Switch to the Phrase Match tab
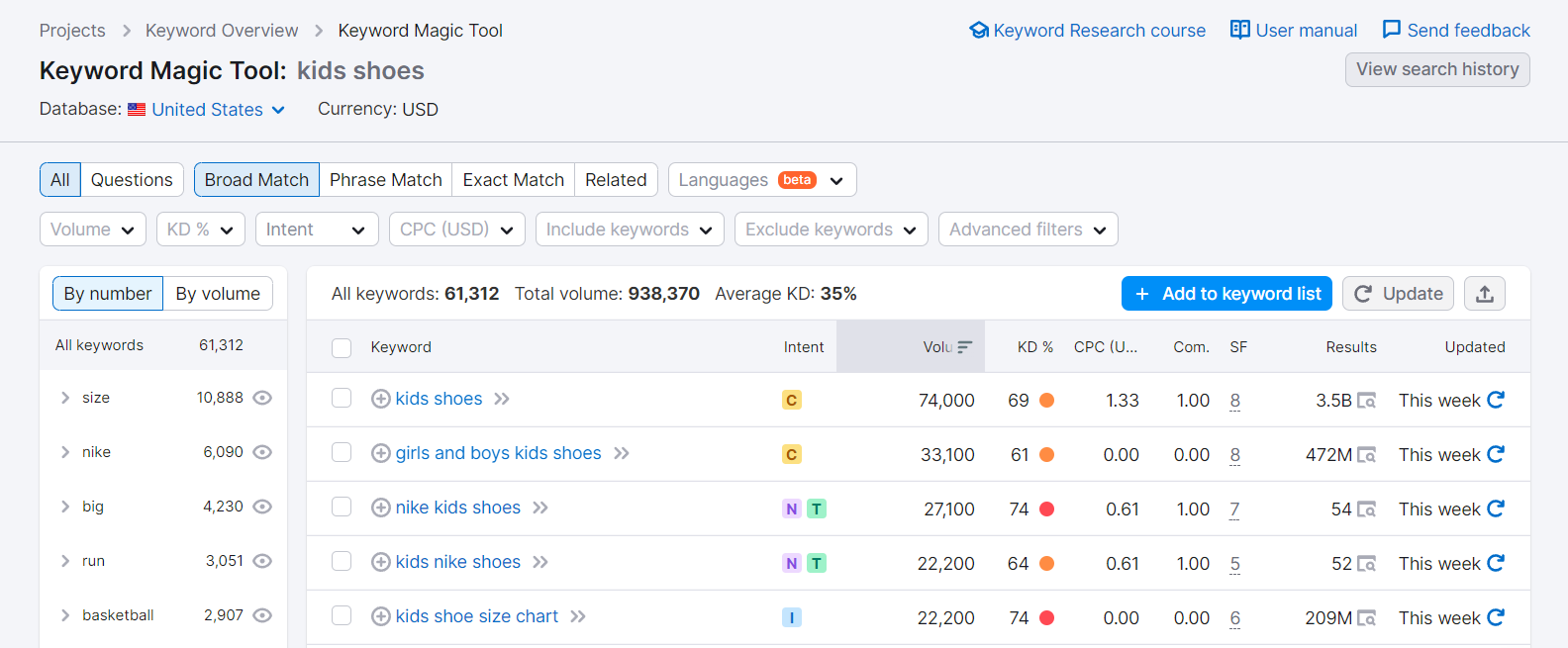 pyautogui.click(x=385, y=180)
